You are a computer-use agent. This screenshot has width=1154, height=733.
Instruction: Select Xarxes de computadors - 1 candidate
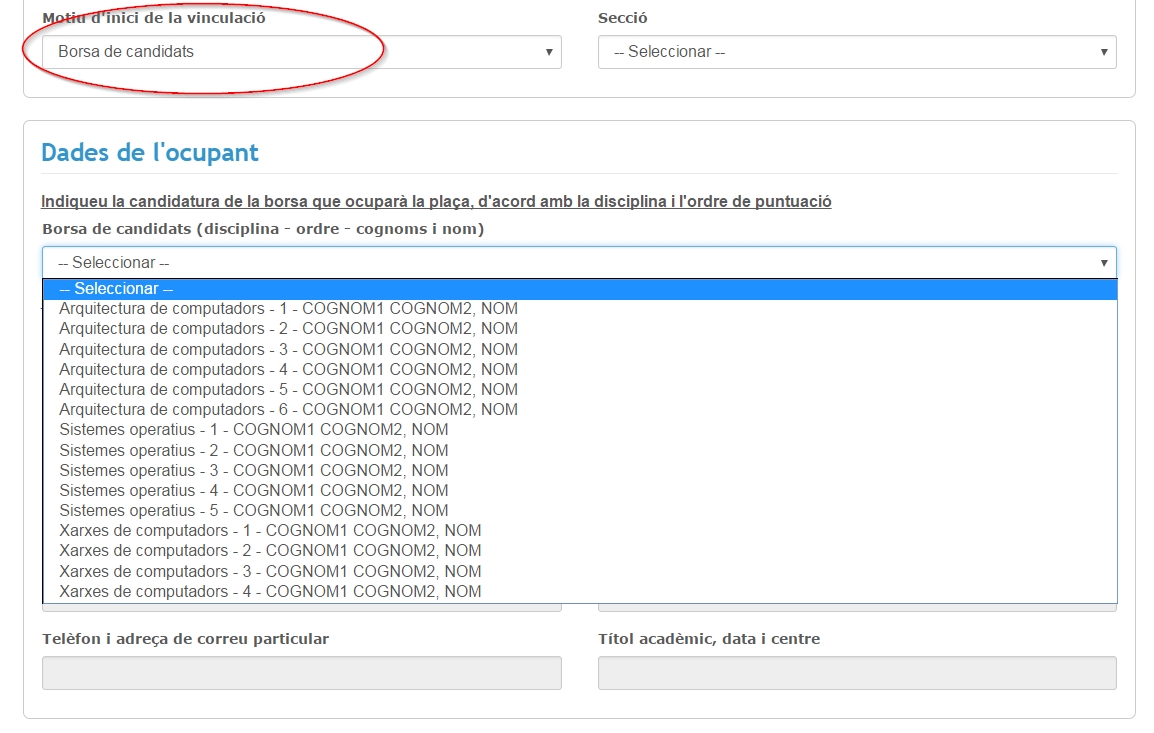point(270,531)
